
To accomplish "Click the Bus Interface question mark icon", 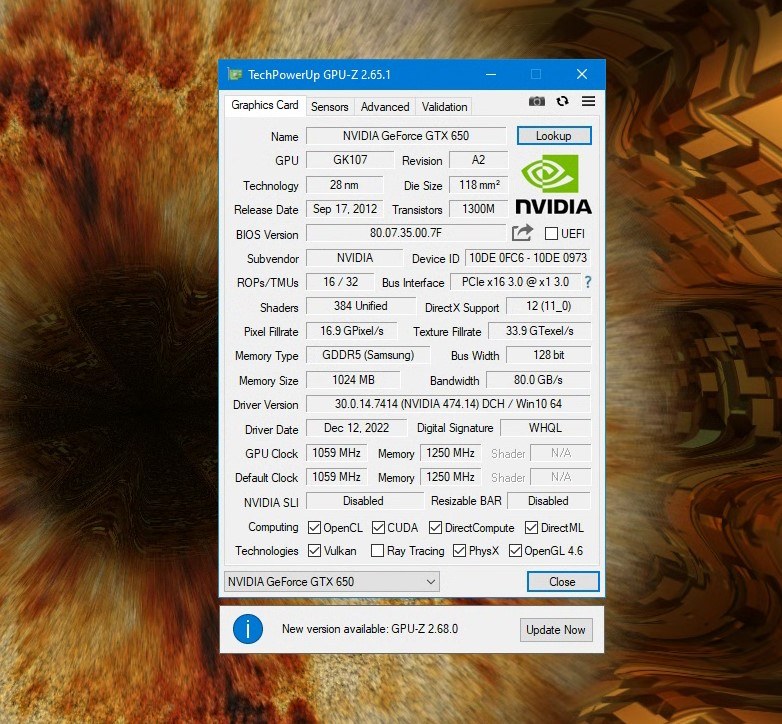I will pyautogui.click(x=588, y=282).
